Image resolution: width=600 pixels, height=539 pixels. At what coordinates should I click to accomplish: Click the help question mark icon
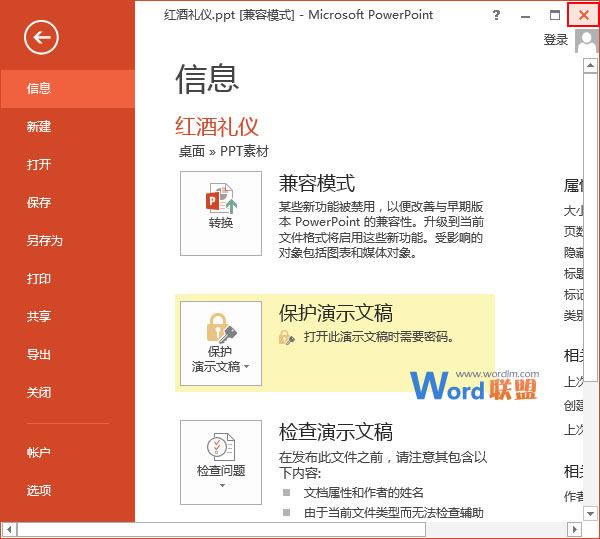(x=496, y=15)
